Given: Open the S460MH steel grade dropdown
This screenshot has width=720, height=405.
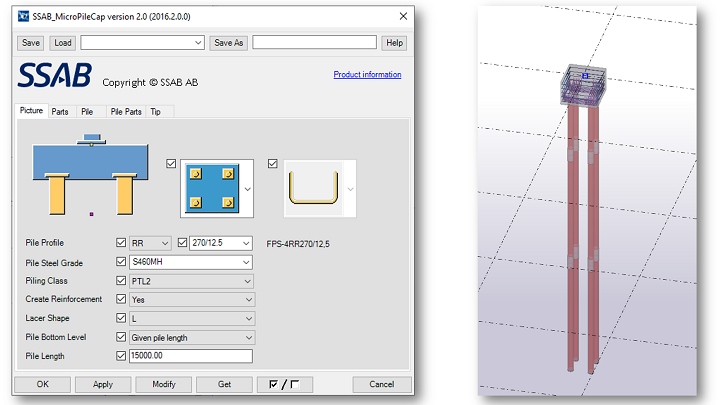Looking at the screenshot, I should coord(191,262).
